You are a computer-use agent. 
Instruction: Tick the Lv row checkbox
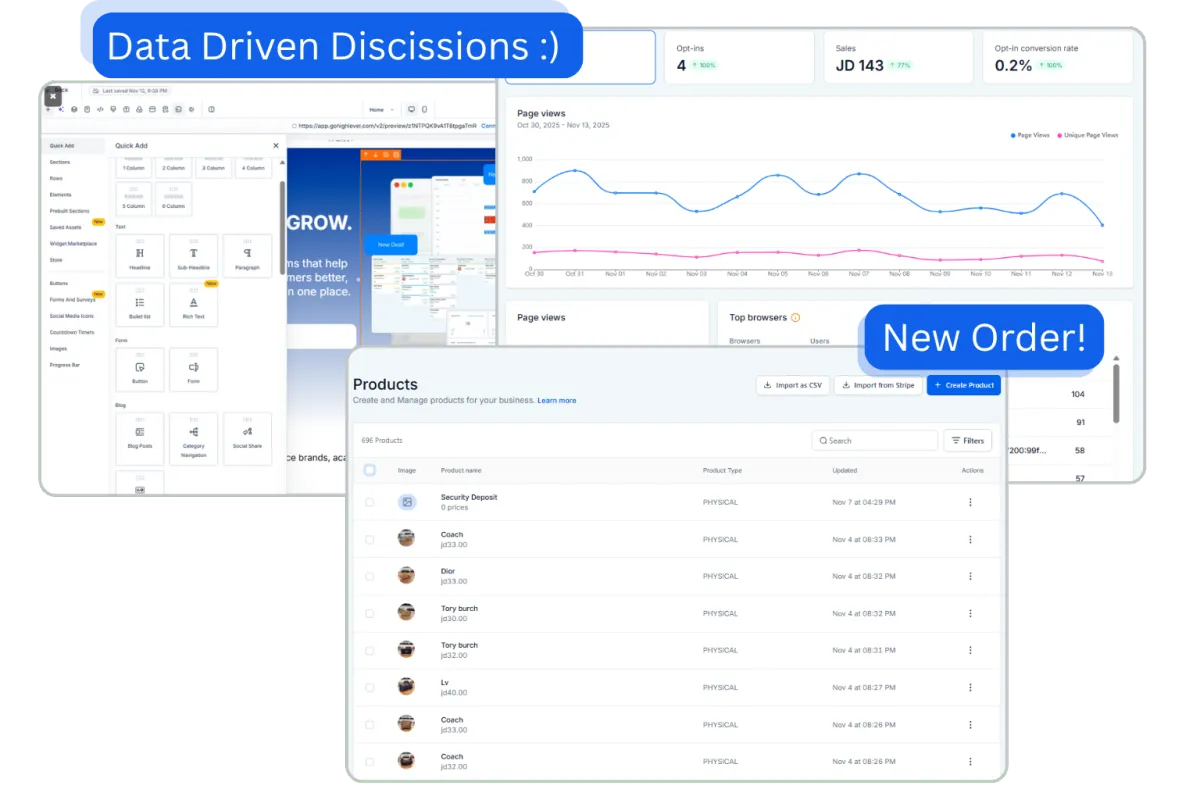370,687
